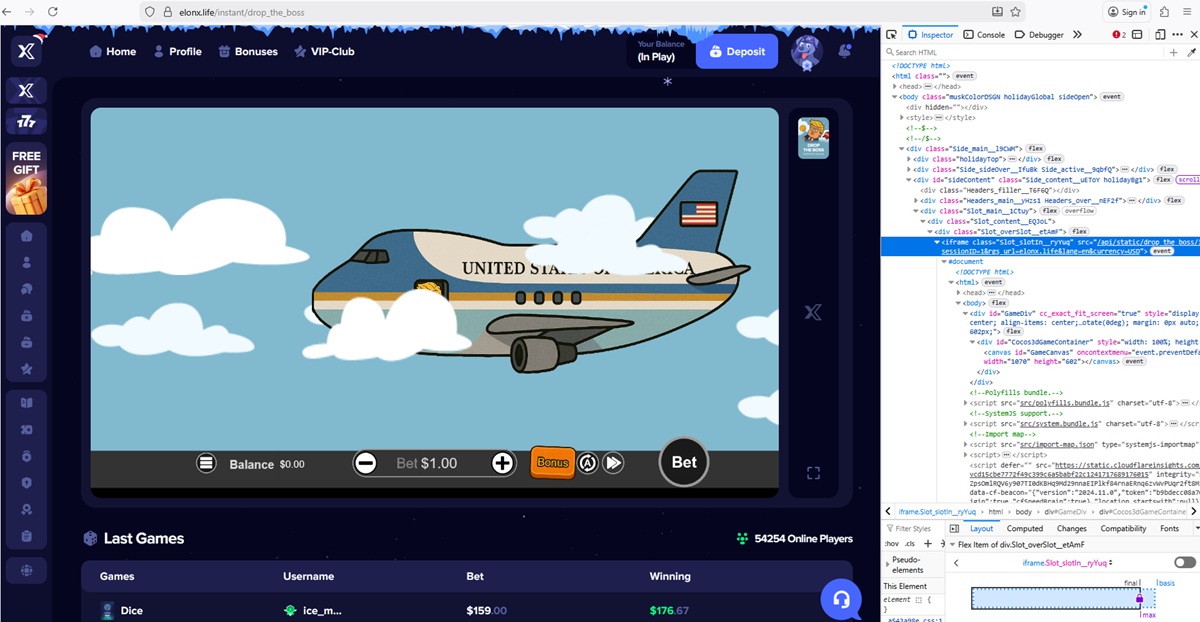Click the game hamburger menu icon

206,463
